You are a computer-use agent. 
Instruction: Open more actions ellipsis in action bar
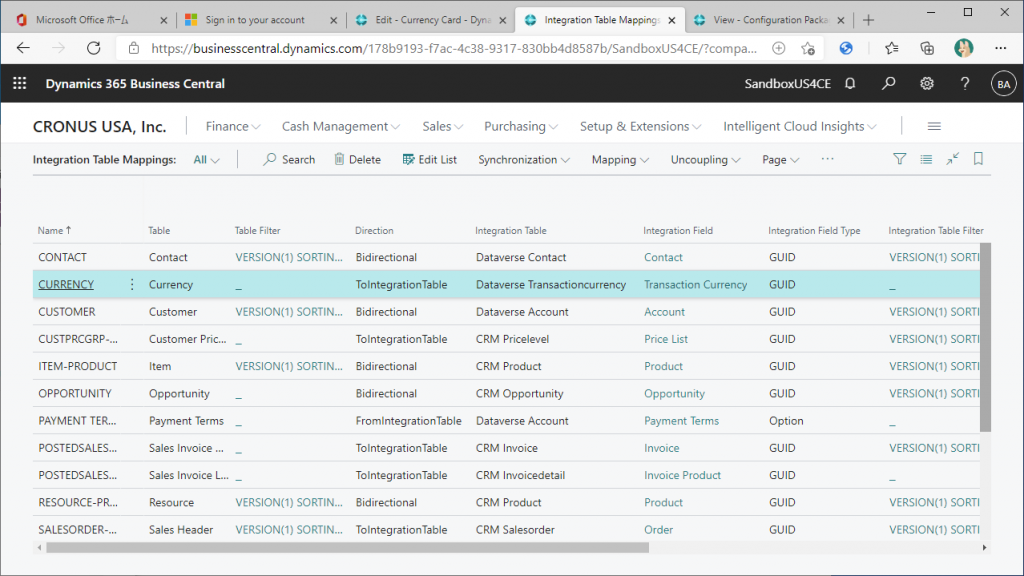coord(827,159)
